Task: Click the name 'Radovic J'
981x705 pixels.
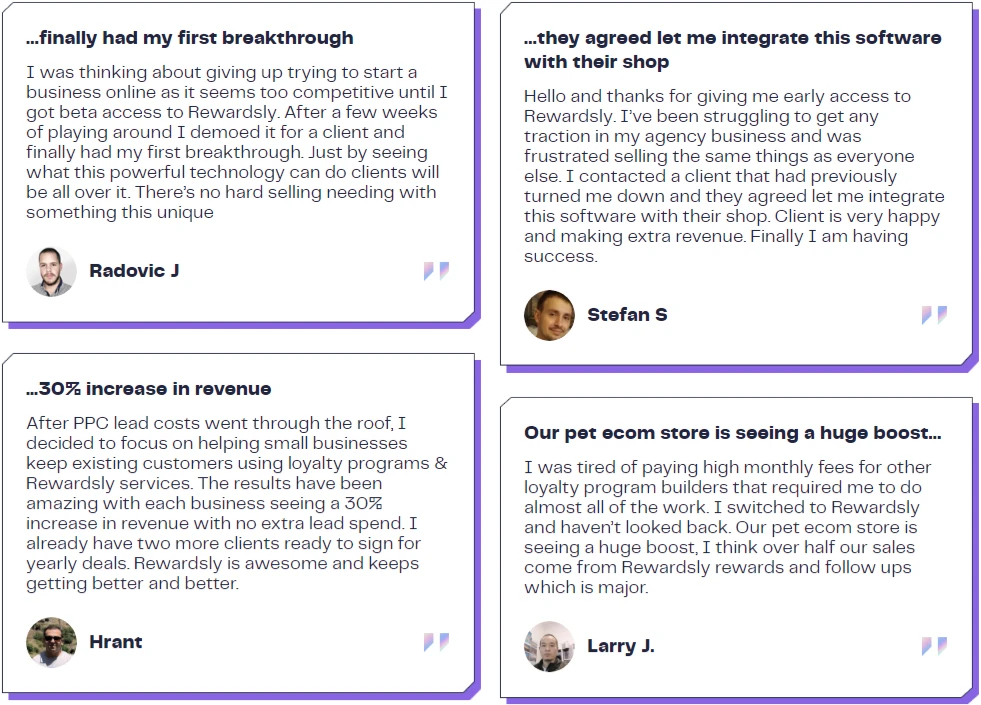Action: pyautogui.click(x=134, y=271)
